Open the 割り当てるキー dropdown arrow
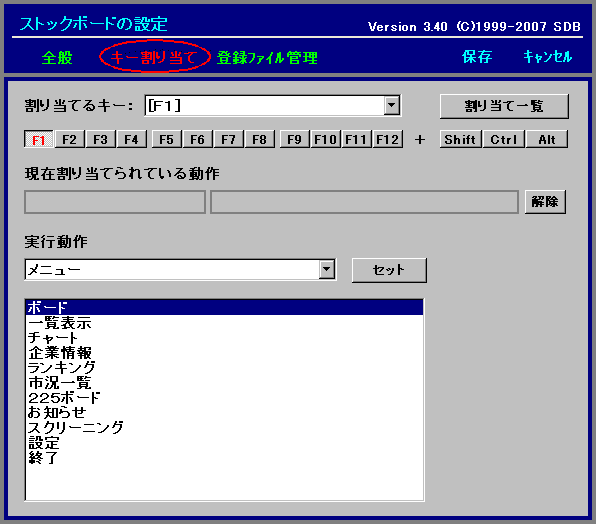 pyautogui.click(x=392, y=105)
